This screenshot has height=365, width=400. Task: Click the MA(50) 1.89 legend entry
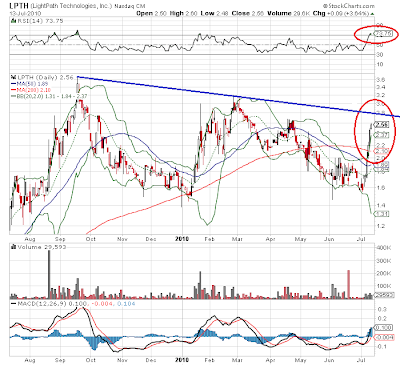(x=29, y=84)
